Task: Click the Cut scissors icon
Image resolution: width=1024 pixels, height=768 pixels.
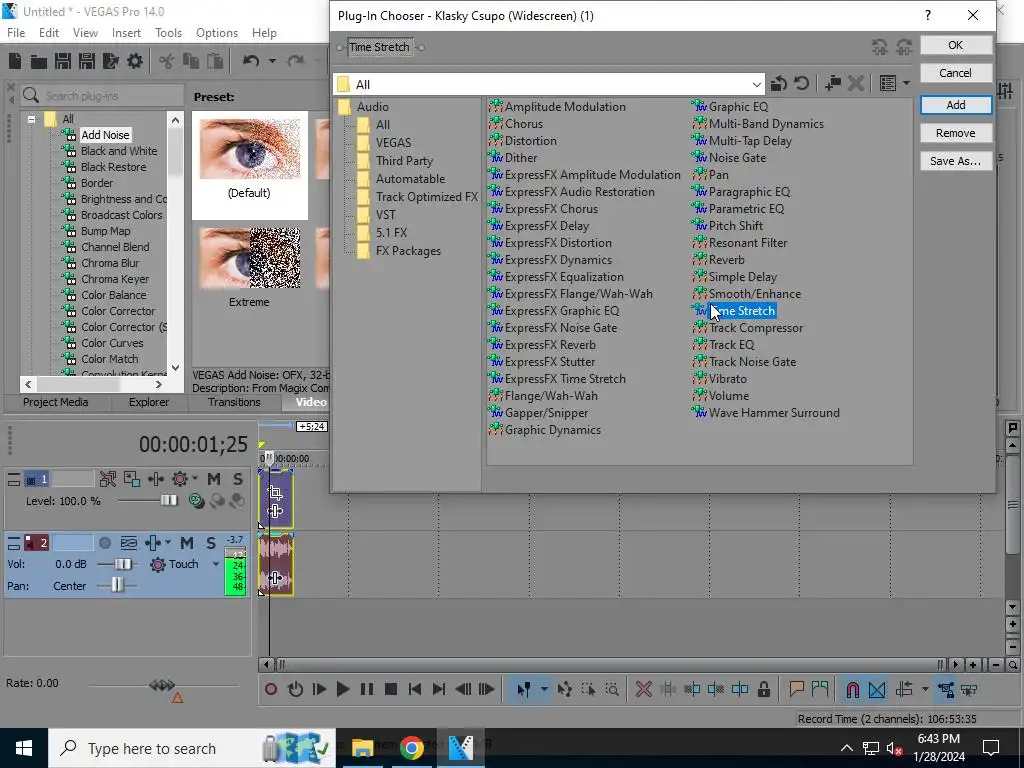Action: (167, 61)
